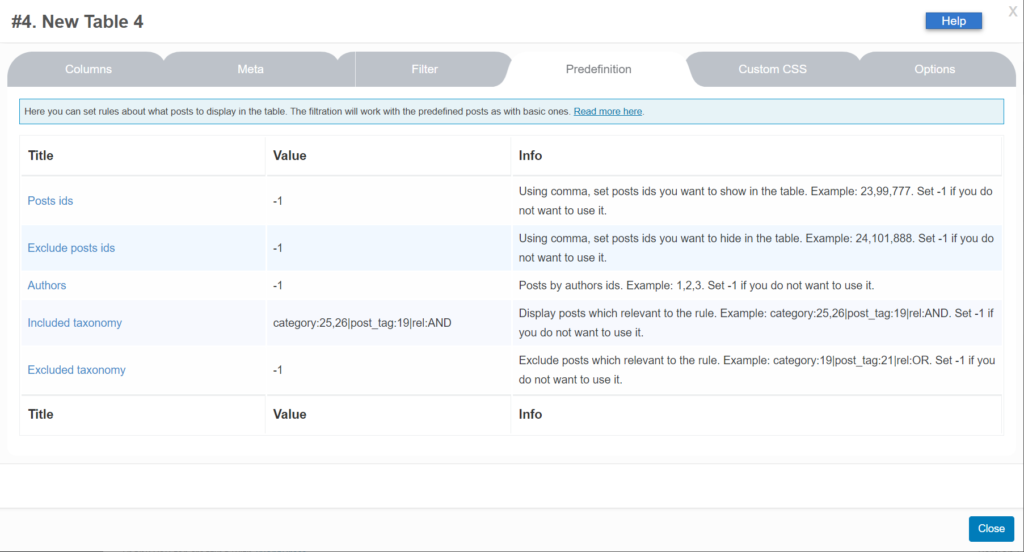Image resolution: width=1024 pixels, height=552 pixels.
Task: Open the Options tab
Action: point(934,70)
